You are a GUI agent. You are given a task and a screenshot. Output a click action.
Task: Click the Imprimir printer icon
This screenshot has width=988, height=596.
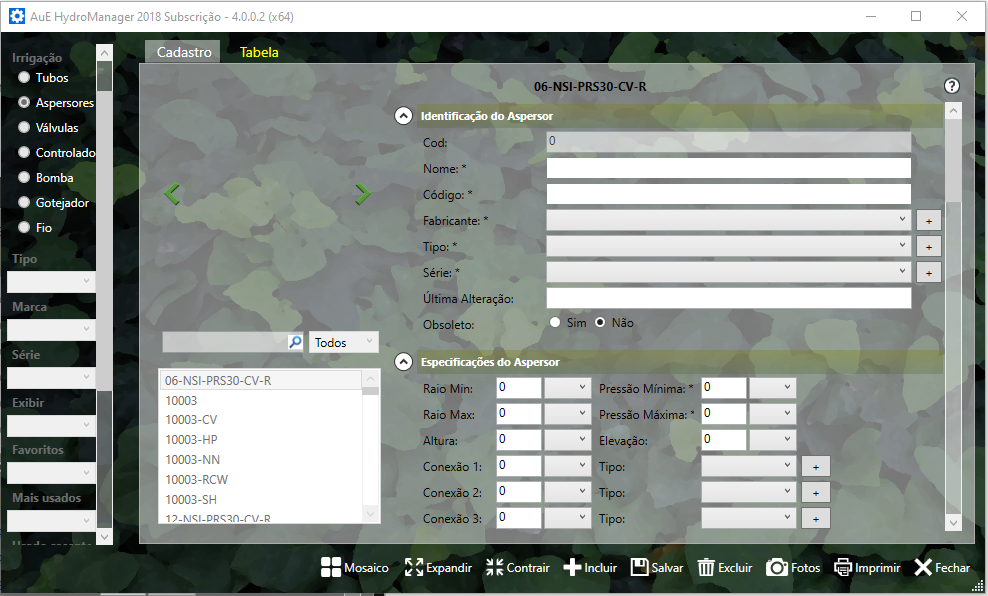click(843, 568)
